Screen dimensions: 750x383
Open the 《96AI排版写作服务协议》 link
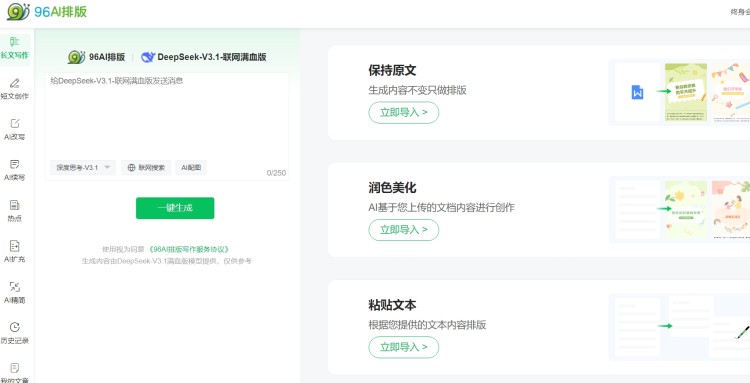(x=189, y=249)
